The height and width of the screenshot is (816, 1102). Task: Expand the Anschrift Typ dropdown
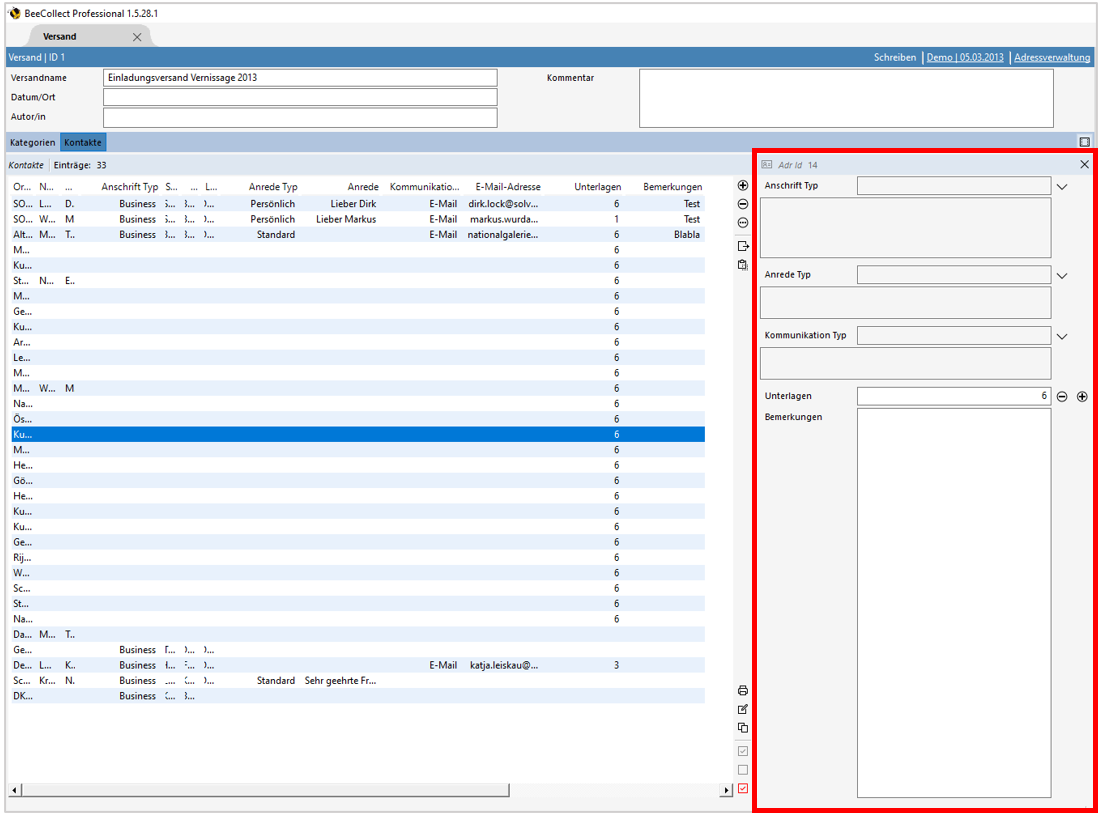click(1062, 187)
